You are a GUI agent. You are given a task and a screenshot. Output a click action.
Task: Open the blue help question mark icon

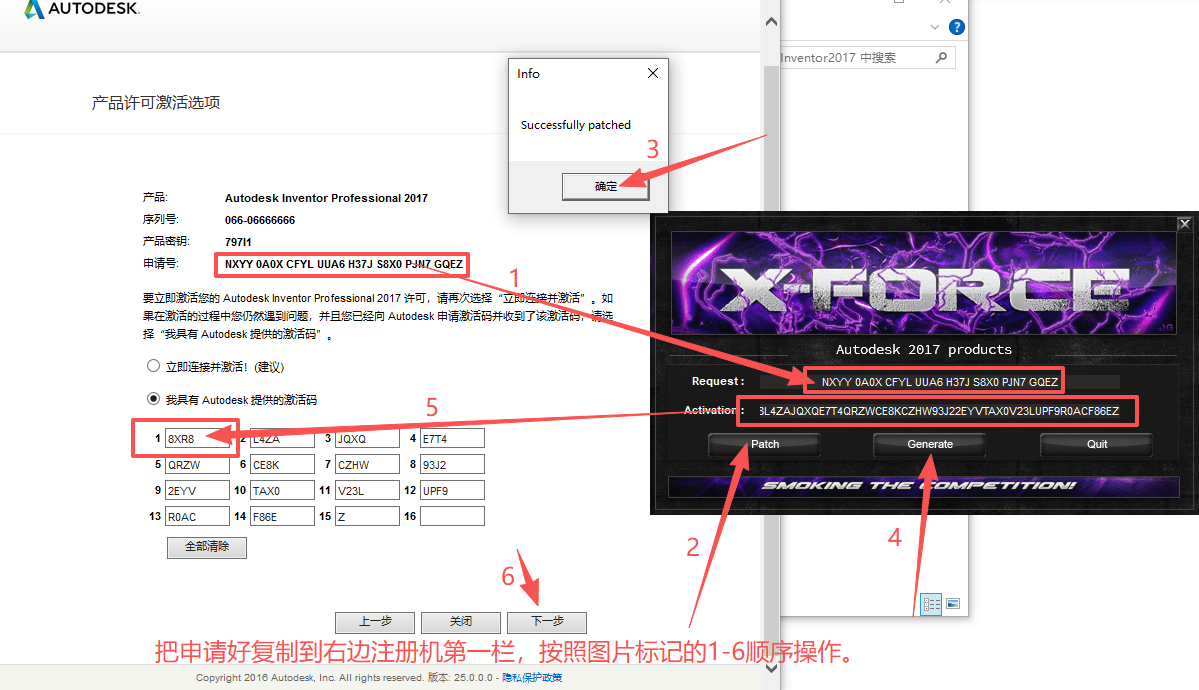point(956,27)
